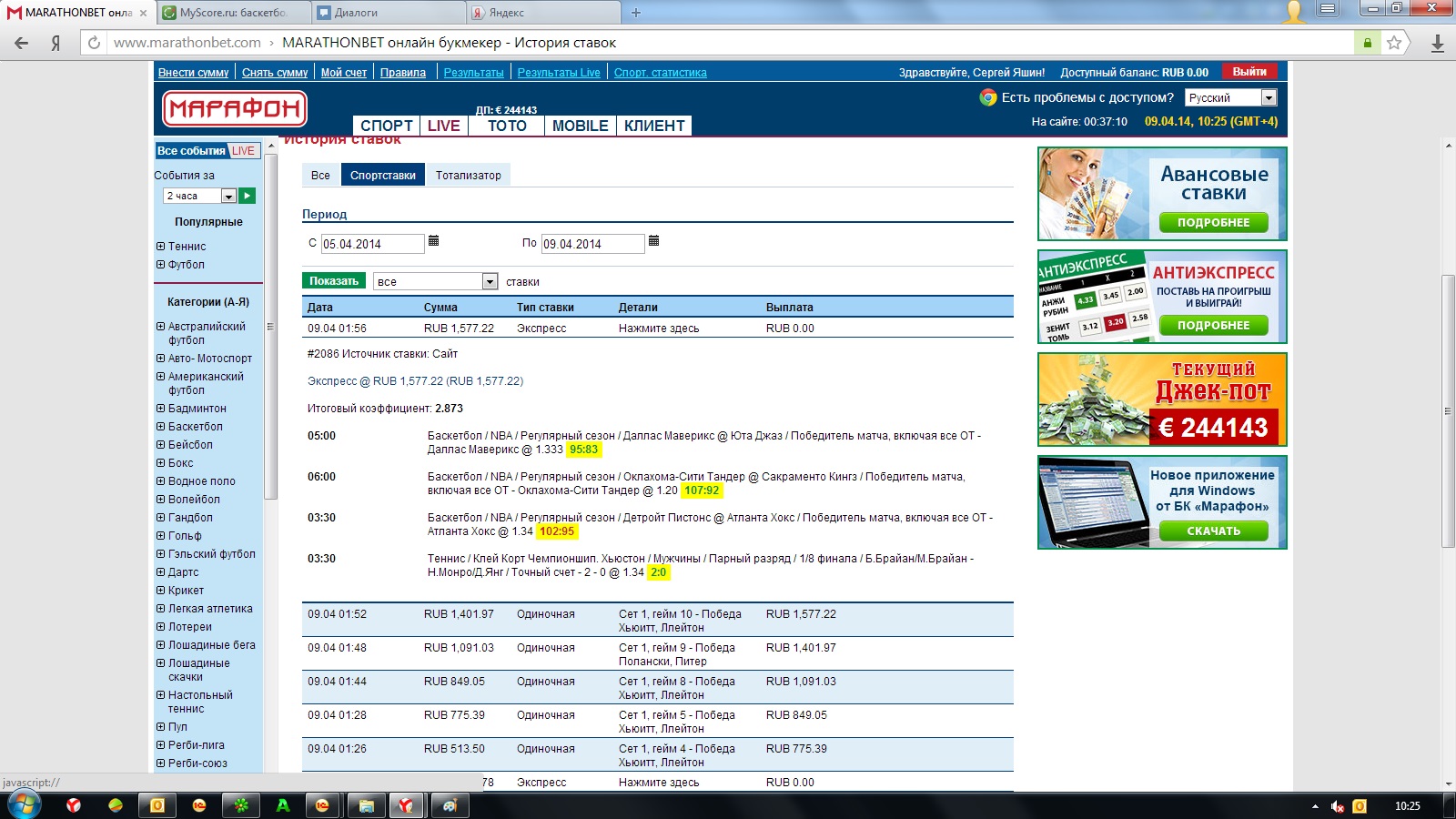This screenshot has width=1456, height=819.
Task: Open 'Снять сумму' link
Action: tap(275, 73)
